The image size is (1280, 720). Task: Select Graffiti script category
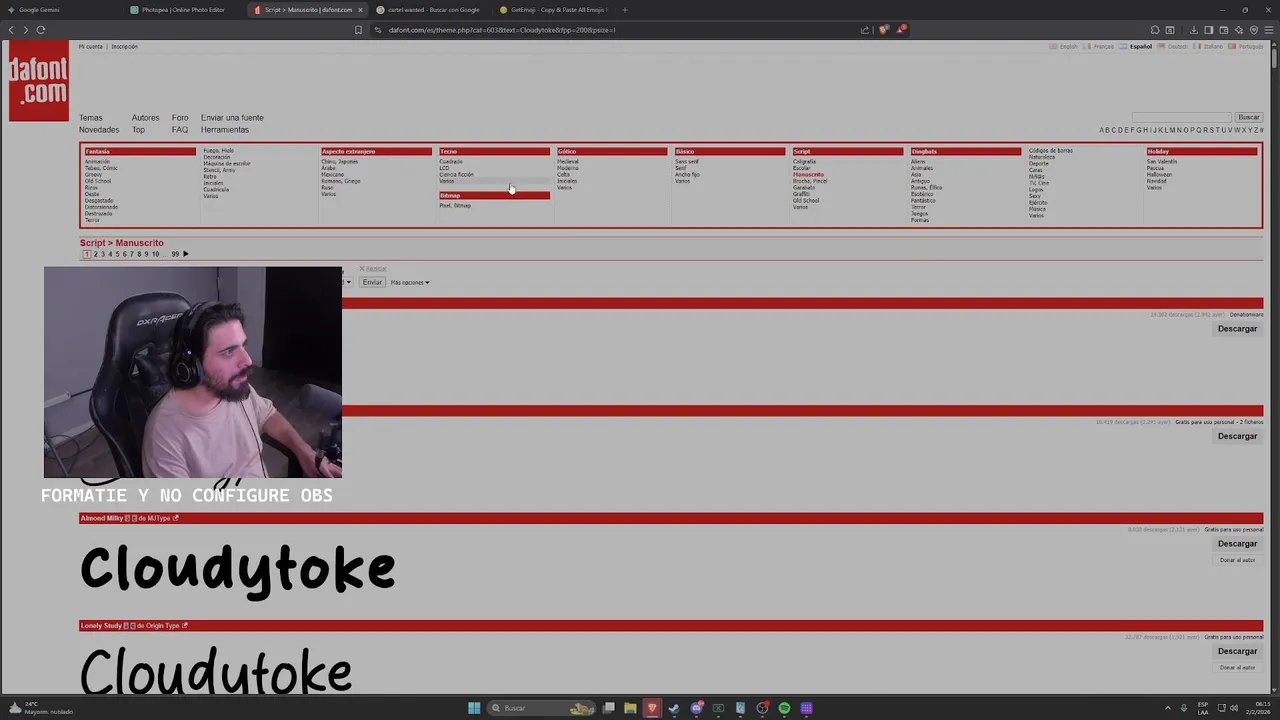click(x=801, y=194)
